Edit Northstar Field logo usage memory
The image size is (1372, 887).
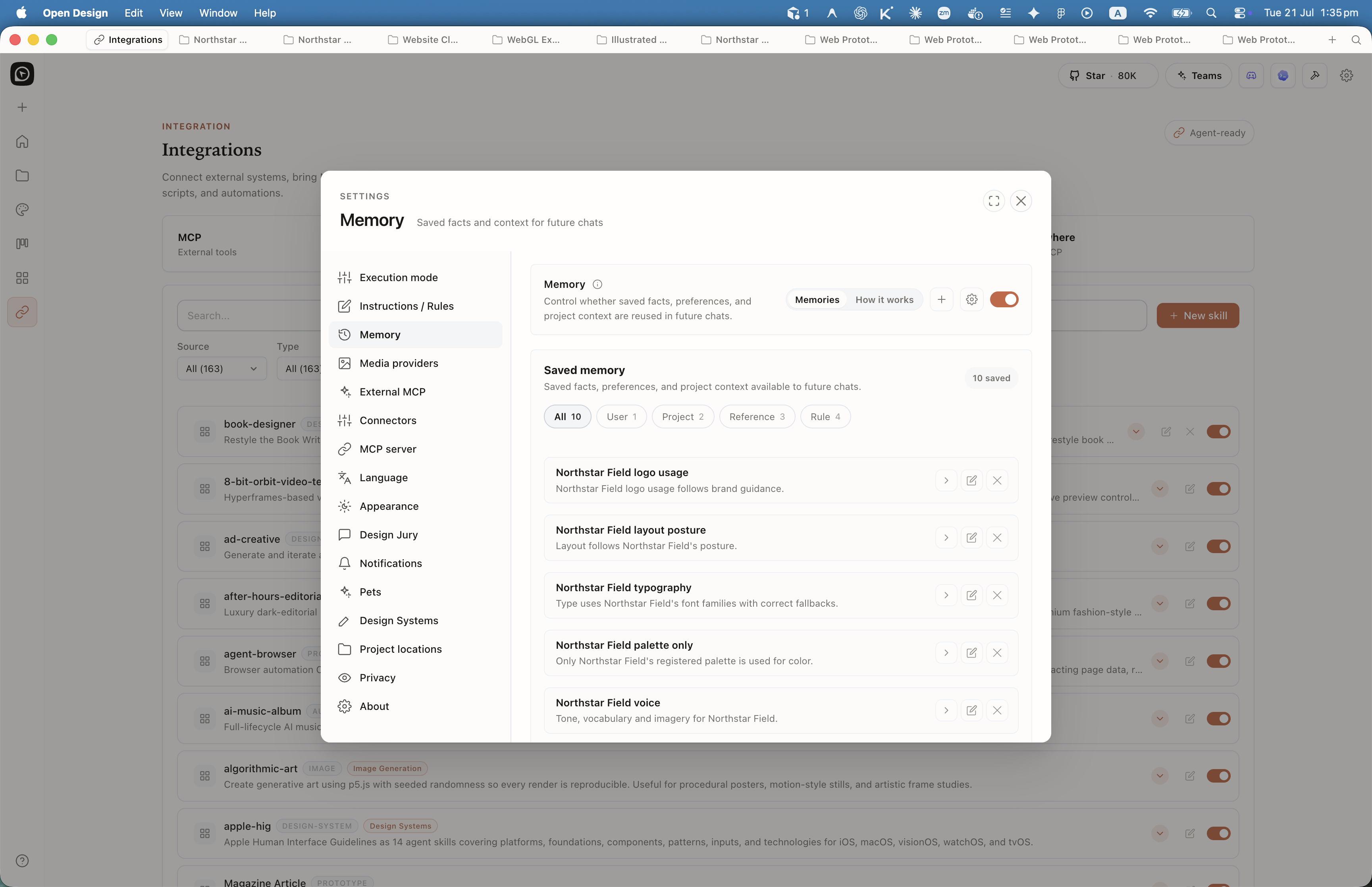click(x=971, y=480)
